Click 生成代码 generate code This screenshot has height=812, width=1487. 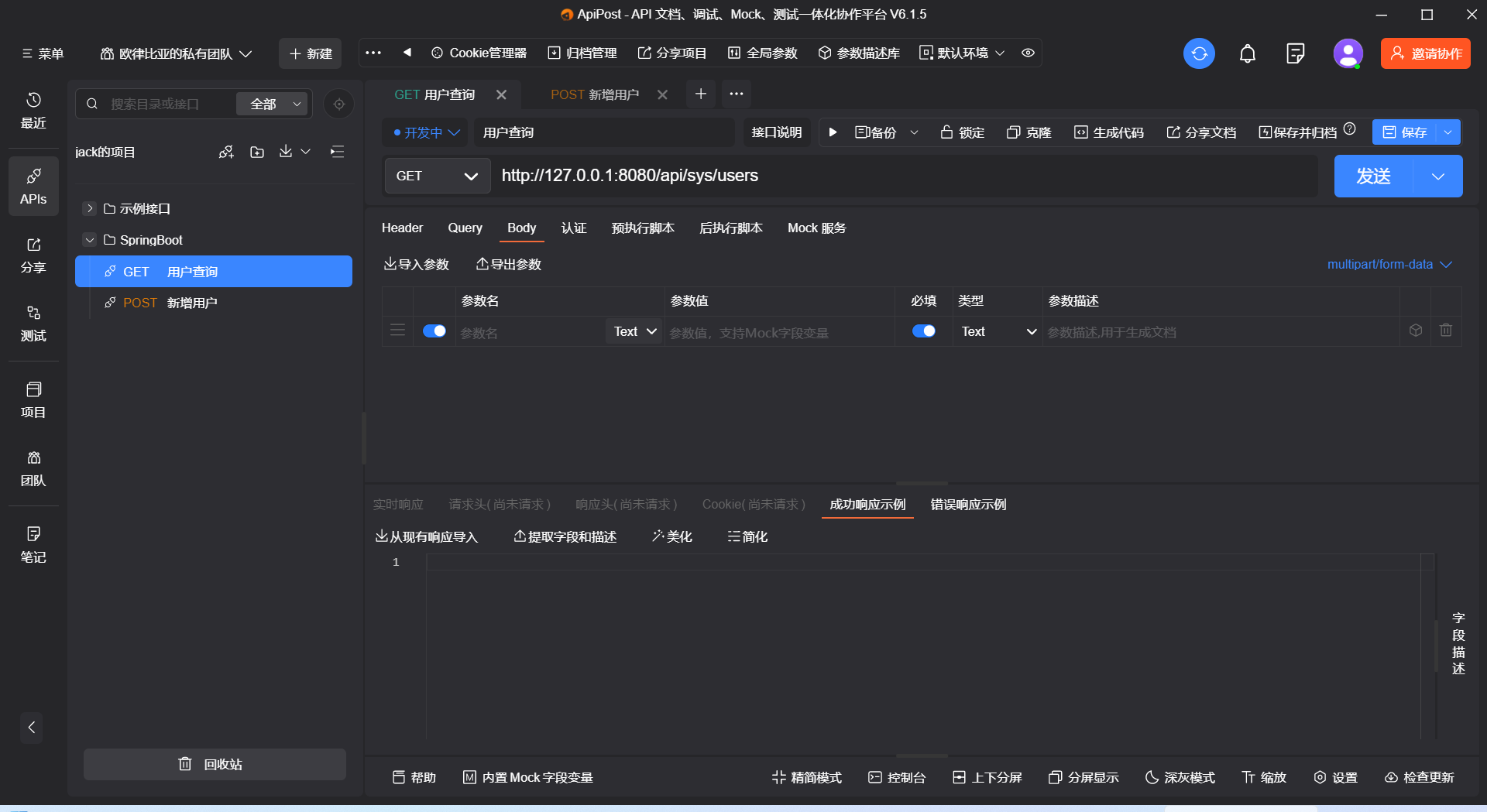pyautogui.click(x=1109, y=132)
